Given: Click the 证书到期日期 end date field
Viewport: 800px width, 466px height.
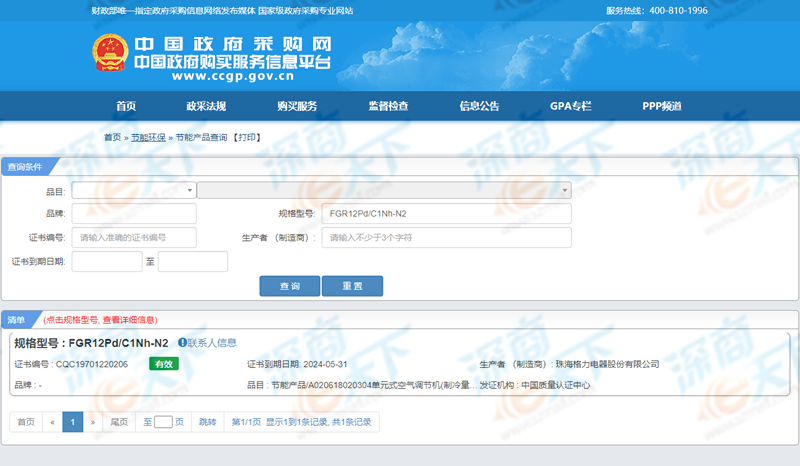Looking at the screenshot, I should click(193, 261).
